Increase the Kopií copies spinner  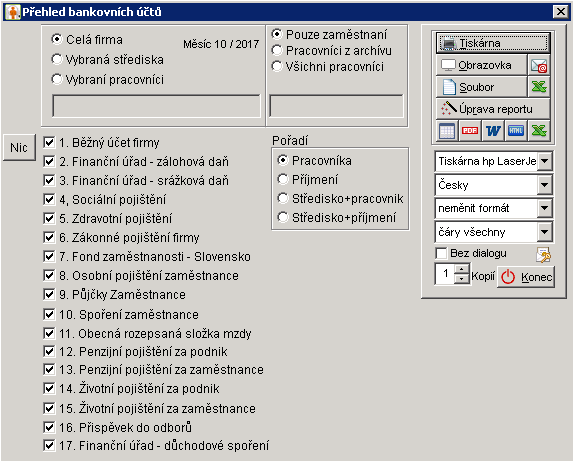tap(462, 269)
